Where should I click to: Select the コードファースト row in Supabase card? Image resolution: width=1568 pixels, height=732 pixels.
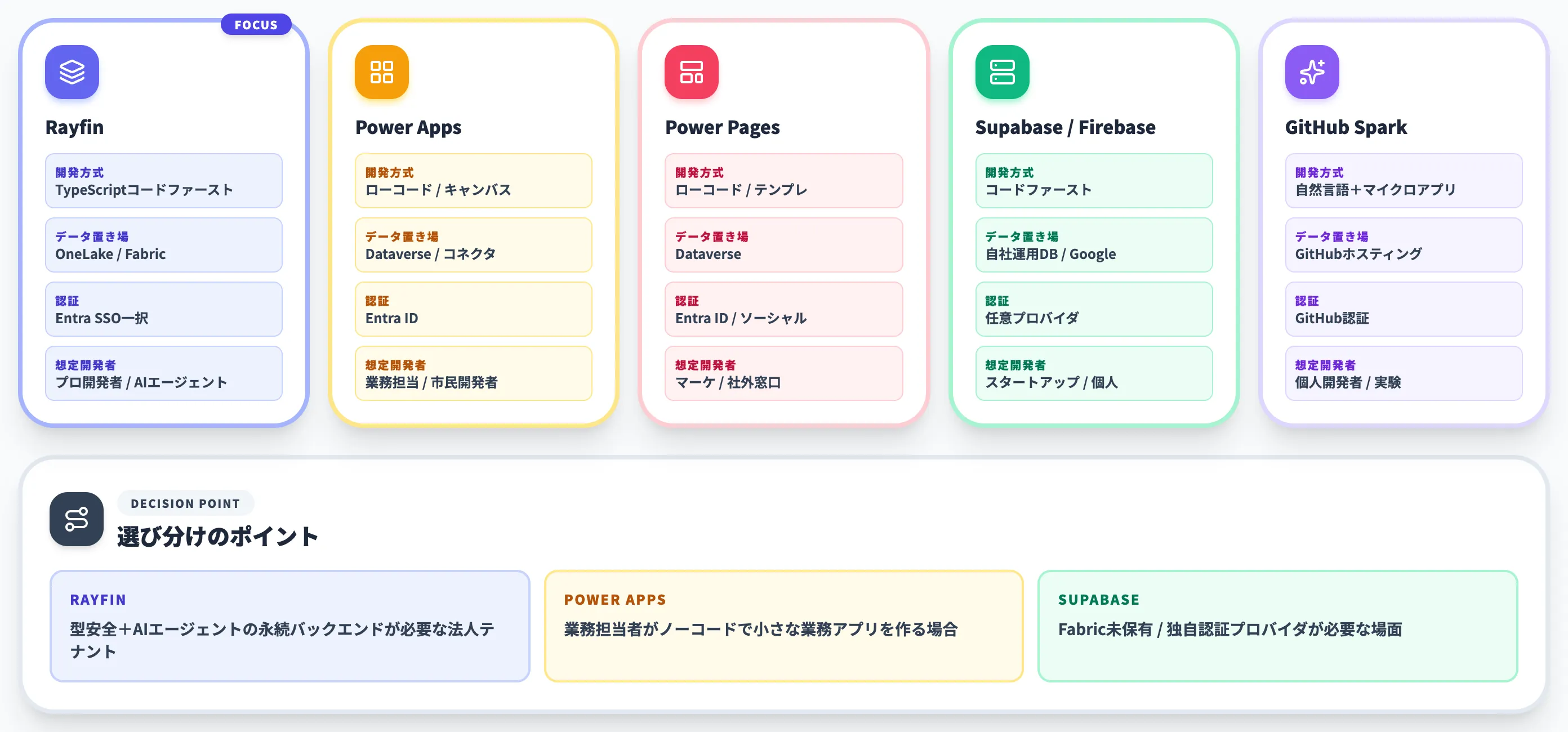coord(1094,181)
